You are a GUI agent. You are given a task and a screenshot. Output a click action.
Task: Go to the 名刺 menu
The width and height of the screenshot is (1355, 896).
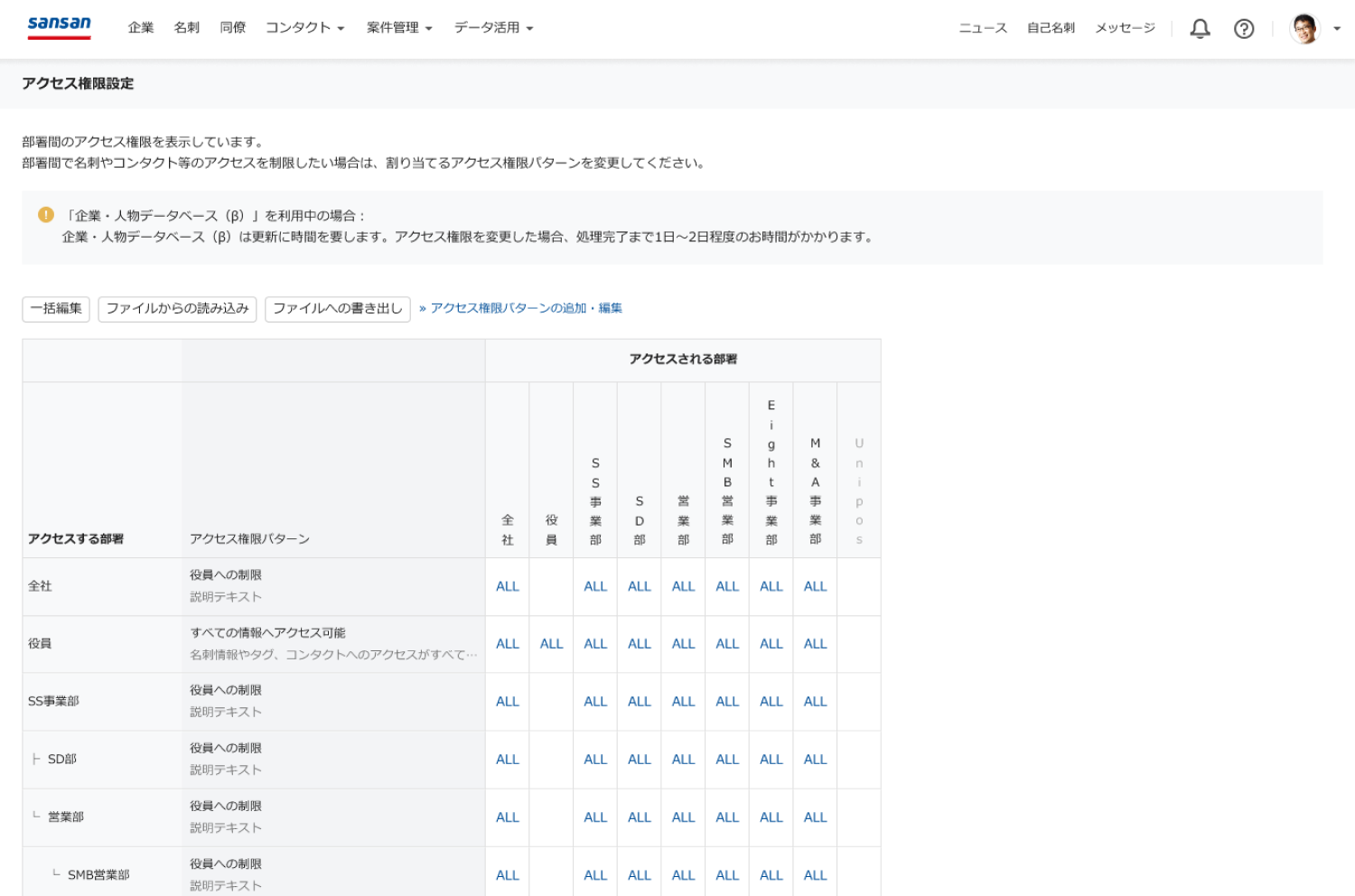[187, 28]
